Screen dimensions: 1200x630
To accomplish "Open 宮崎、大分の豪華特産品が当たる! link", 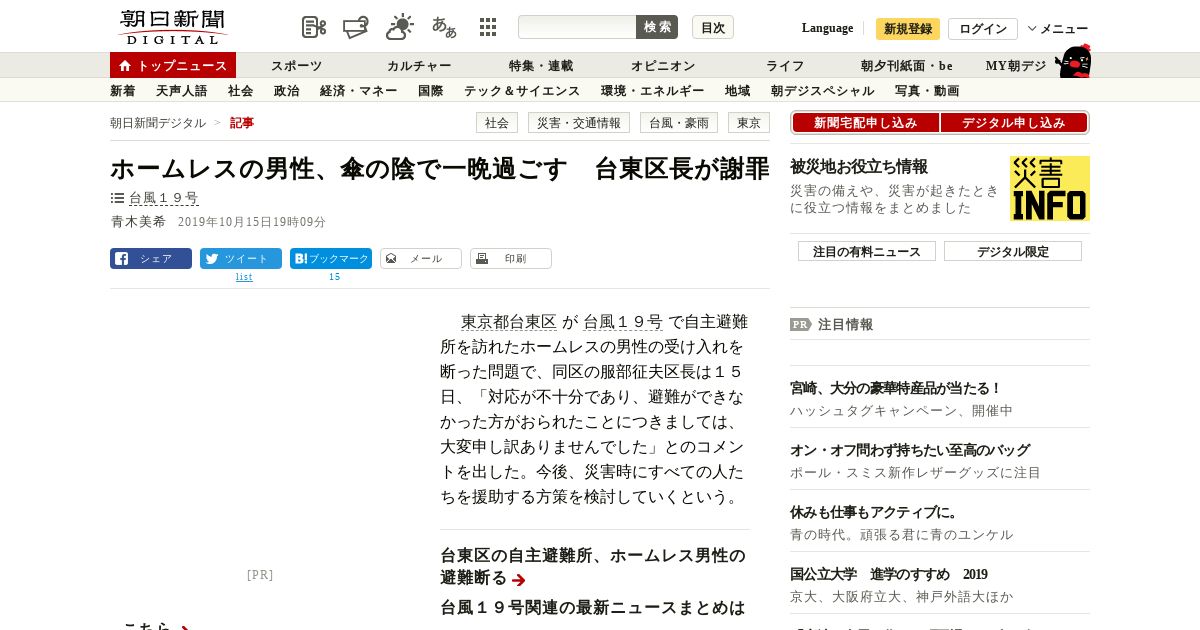I will 896,388.
